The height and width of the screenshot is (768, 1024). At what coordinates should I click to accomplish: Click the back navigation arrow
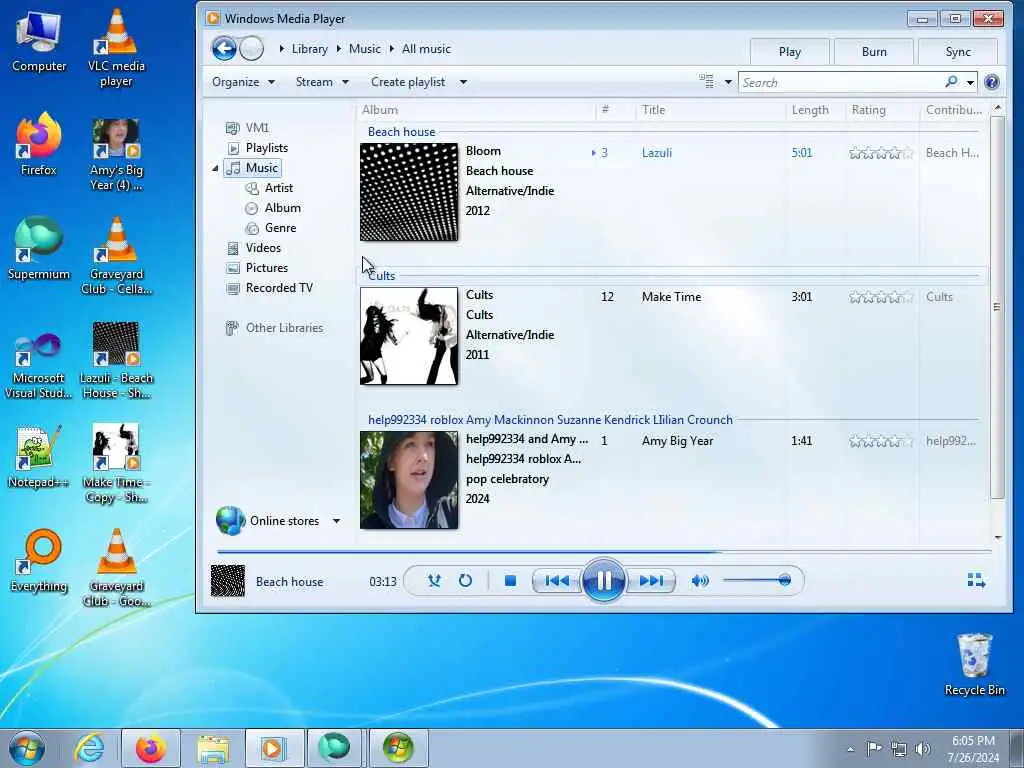224,48
